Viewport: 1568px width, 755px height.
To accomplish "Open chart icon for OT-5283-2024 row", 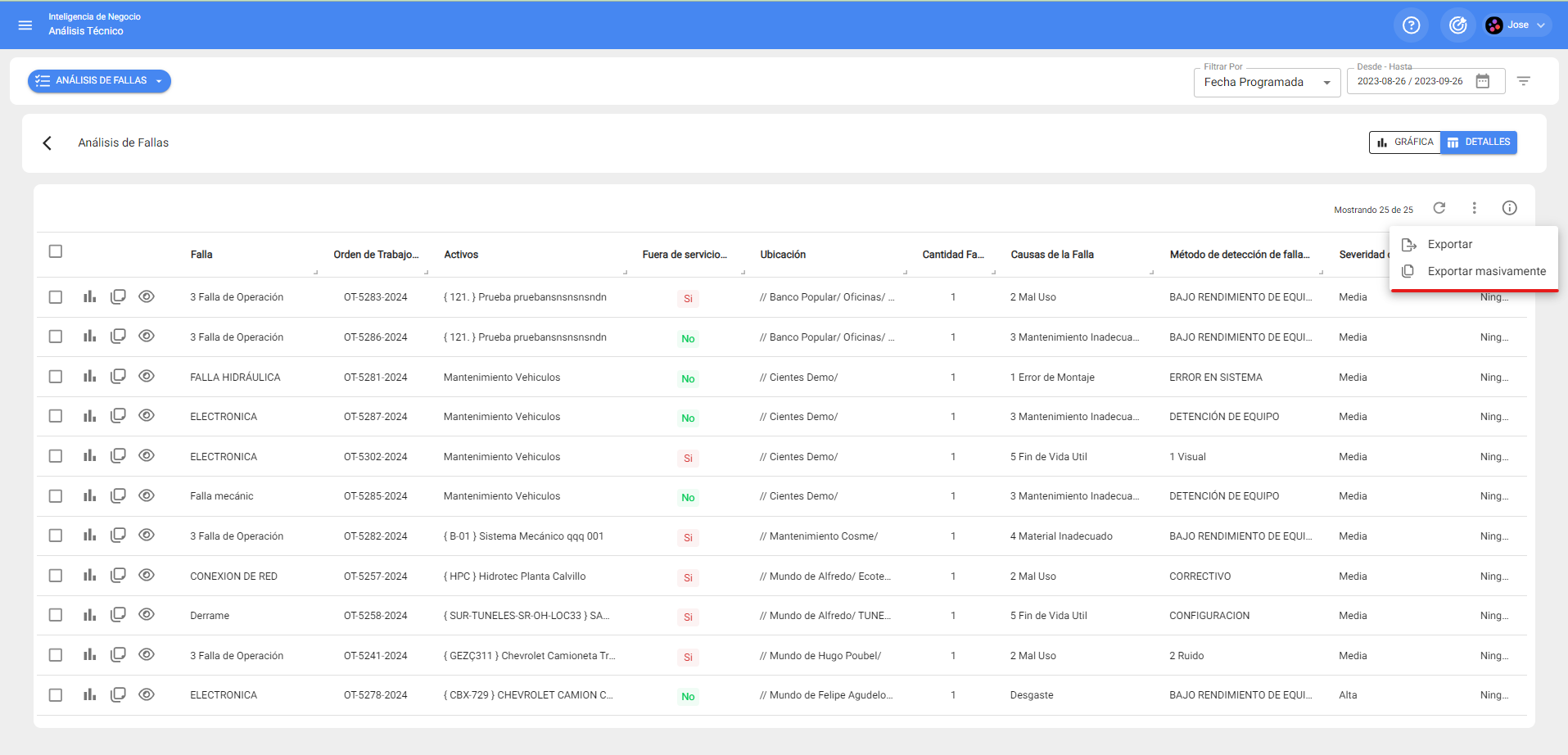I will tap(90, 296).
